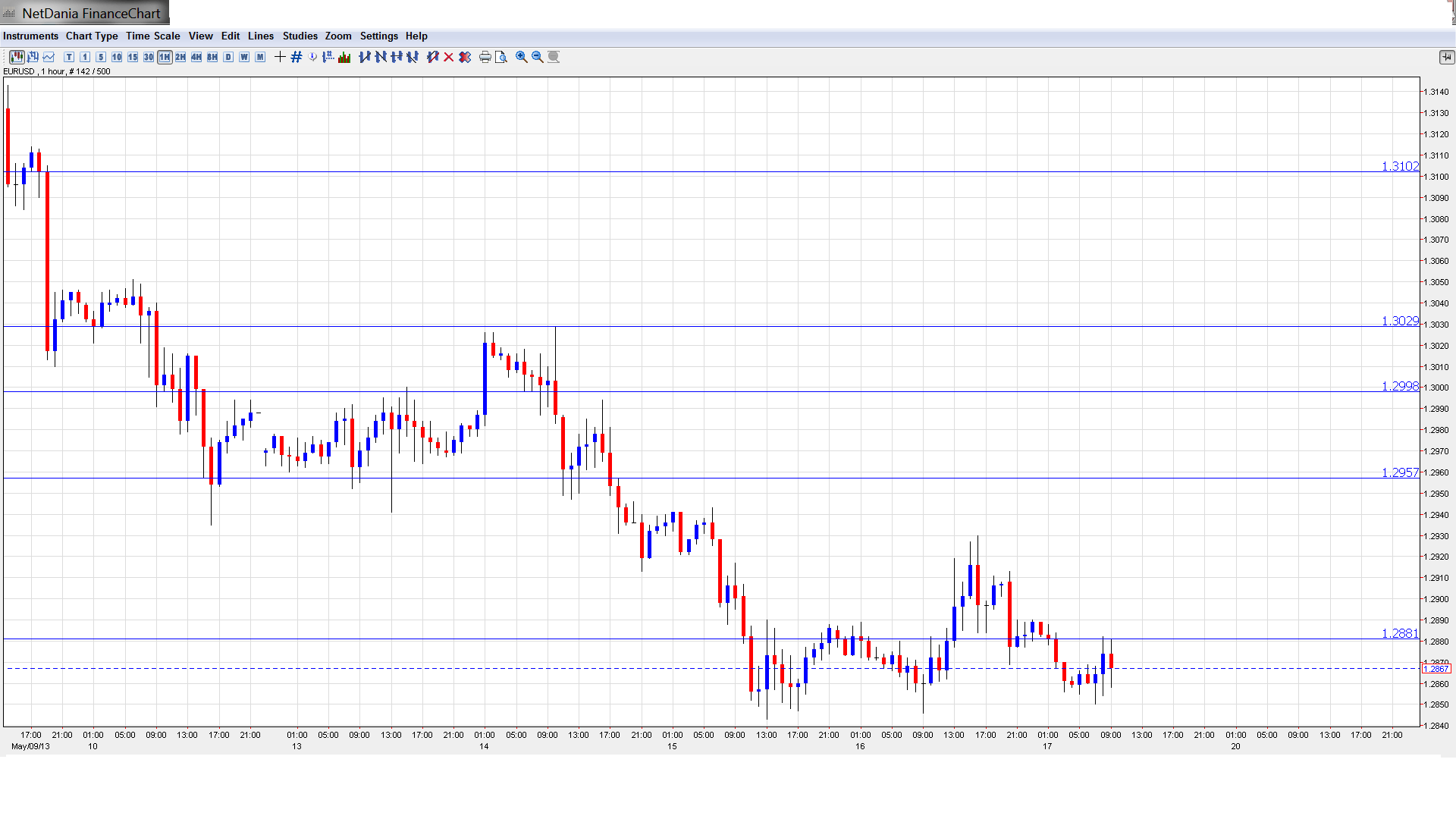Toggle the 1H time scale button
This screenshot has height=819, width=1456.
tap(165, 57)
